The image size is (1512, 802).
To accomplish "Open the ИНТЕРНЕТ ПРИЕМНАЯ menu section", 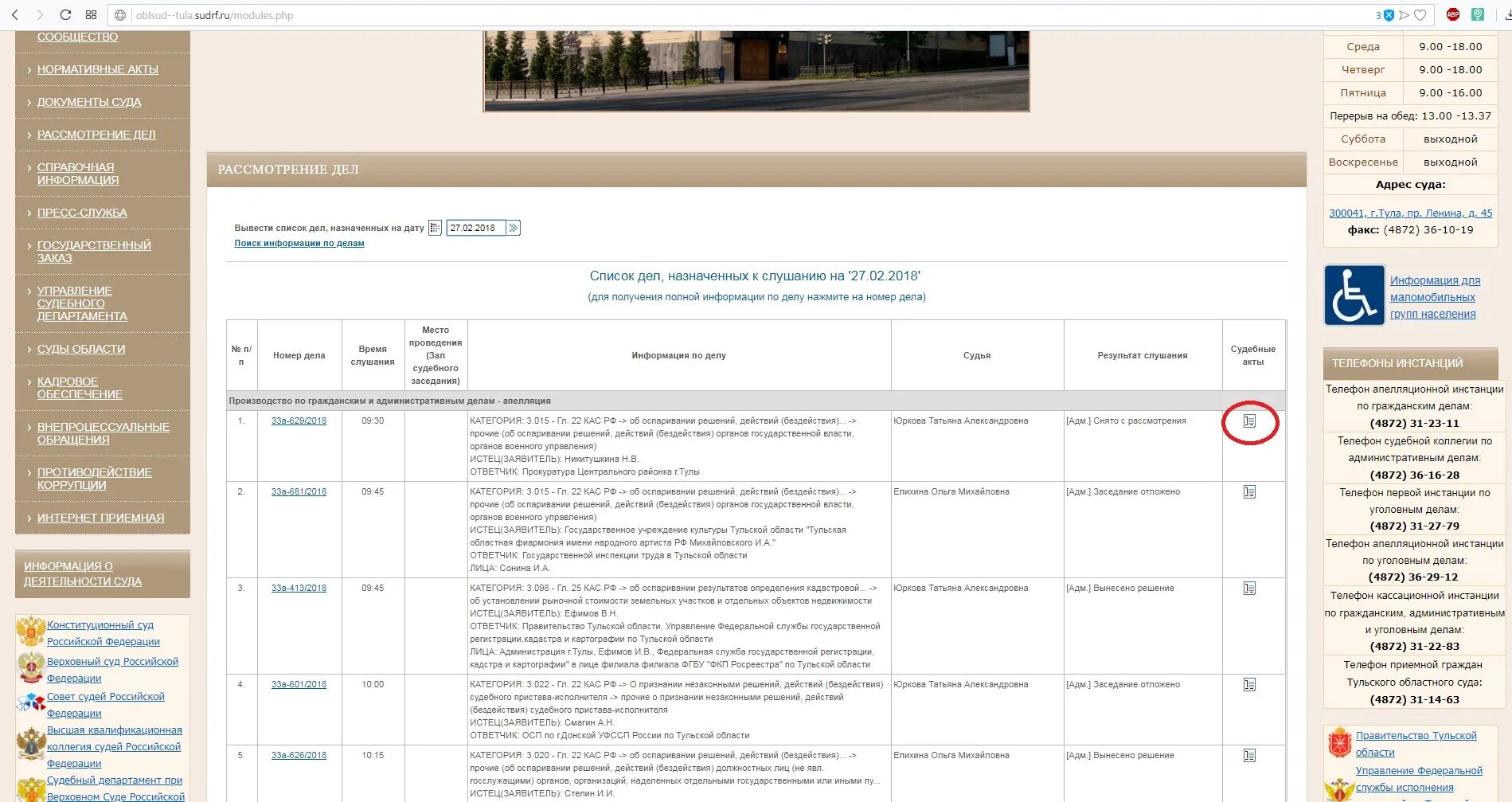I will point(100,518).
